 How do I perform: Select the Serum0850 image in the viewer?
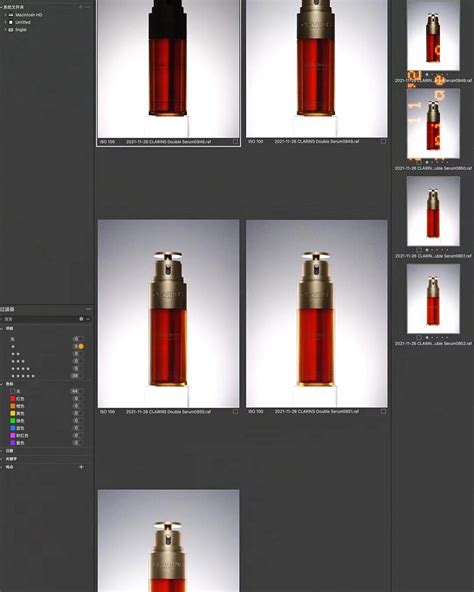coord(168,313)
